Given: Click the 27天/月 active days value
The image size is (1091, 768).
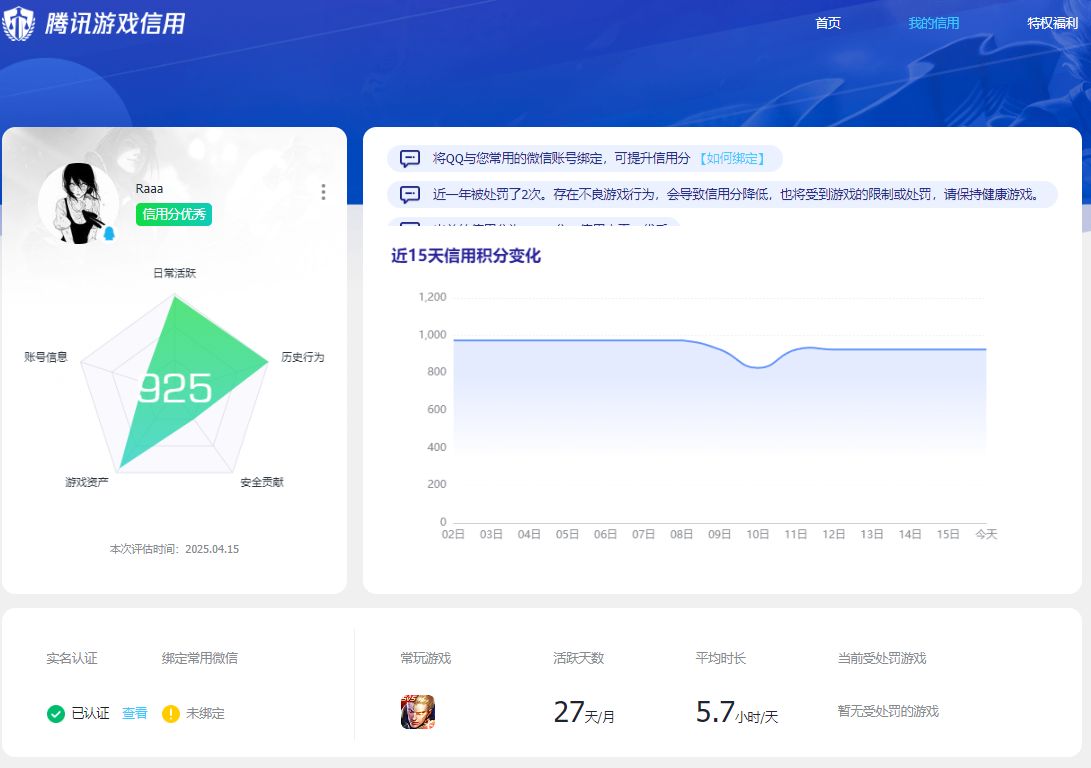Looking at the screenshot, I should (584, 712).
